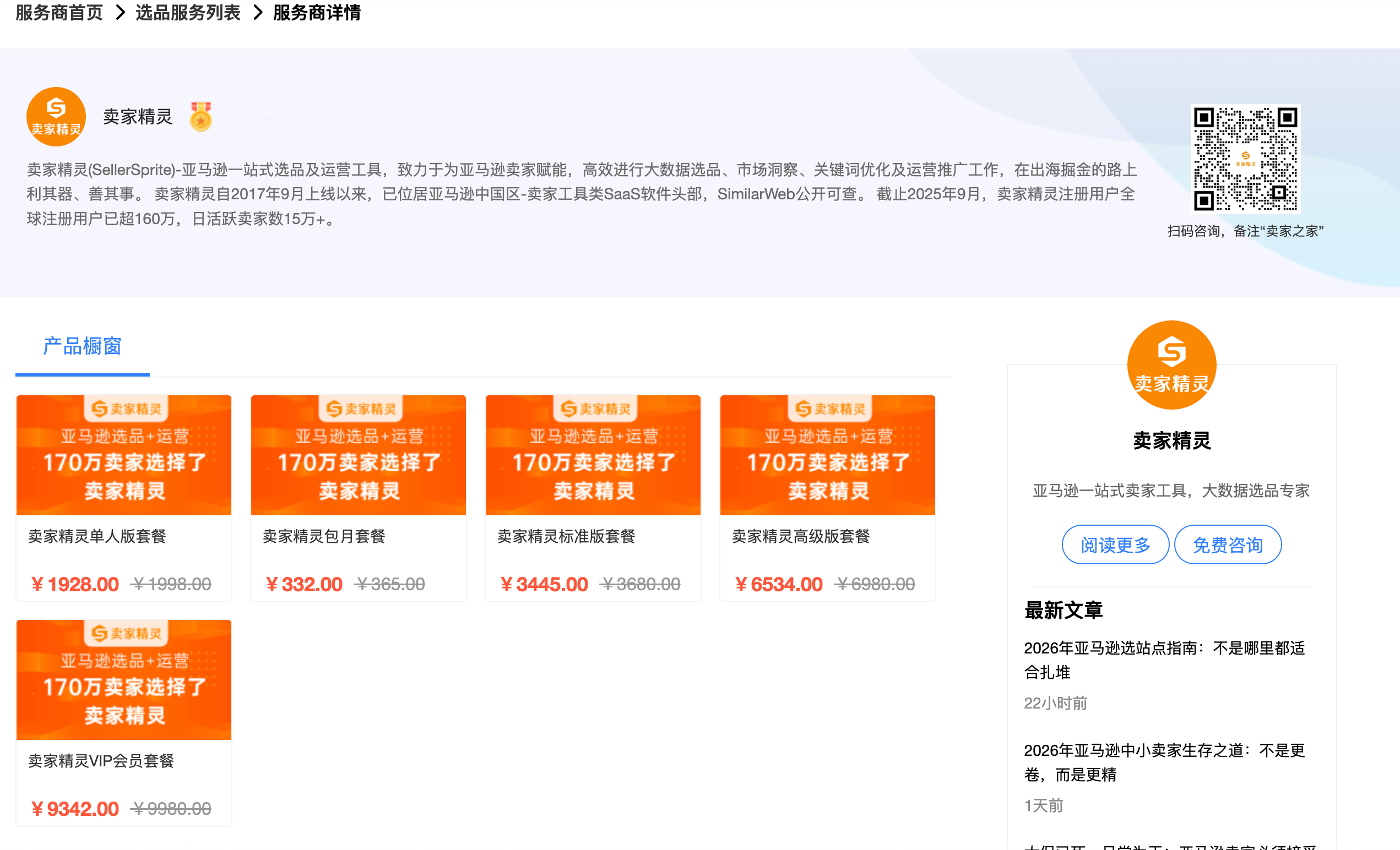The height and width of the screenshot is (850, 1400).
Task: Click 卖家精灵VIP会员套餐 title text
Action: pyautogui.click(x=101, y=761)
